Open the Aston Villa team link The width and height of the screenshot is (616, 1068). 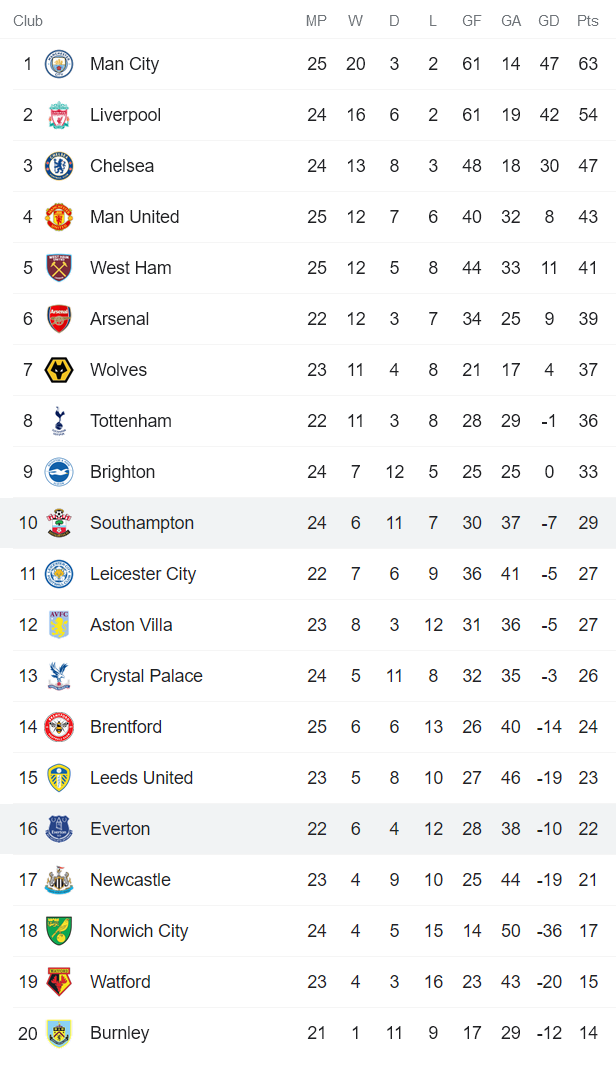click(131, 625)
